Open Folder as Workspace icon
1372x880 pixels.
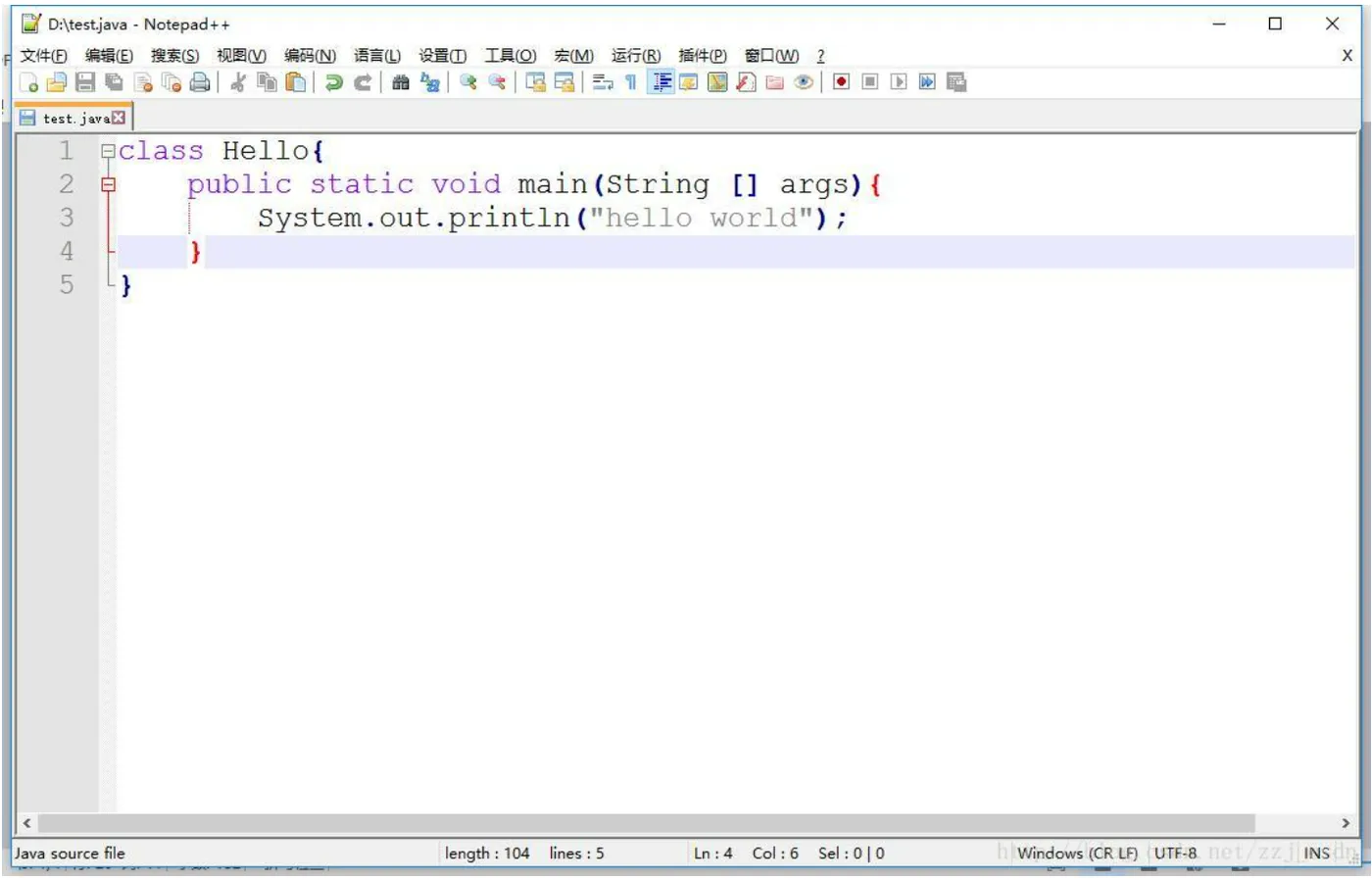coord(774,82)
